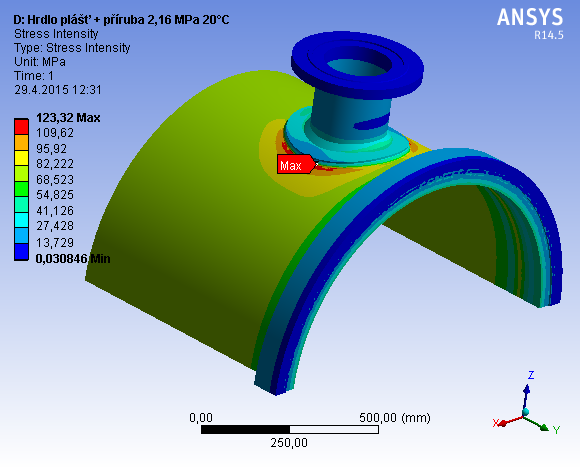
Task: Click the scale ruler bar
Action: click(290, 429)
